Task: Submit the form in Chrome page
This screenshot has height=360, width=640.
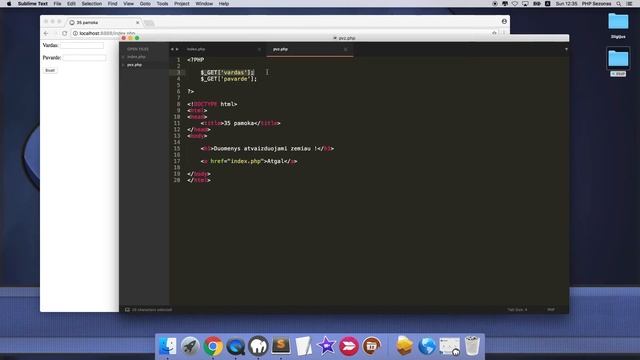Action: click(x=50, y=70)
